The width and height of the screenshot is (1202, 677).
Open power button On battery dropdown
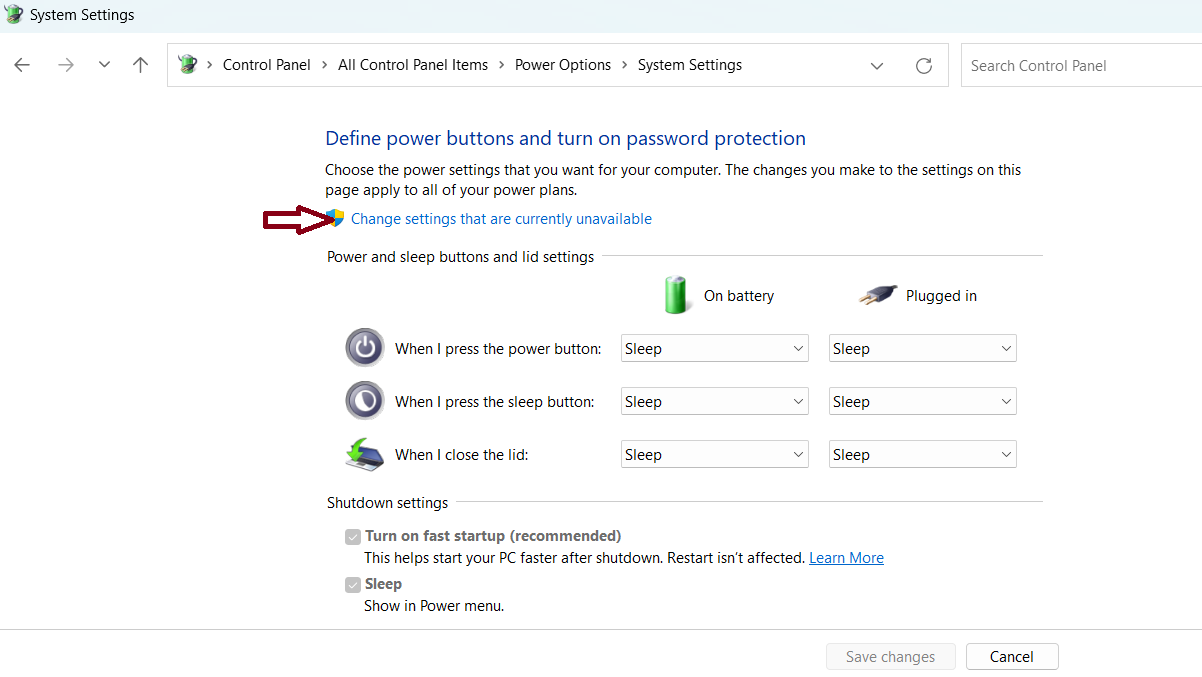pyautogui.click(x=714, y=348)
